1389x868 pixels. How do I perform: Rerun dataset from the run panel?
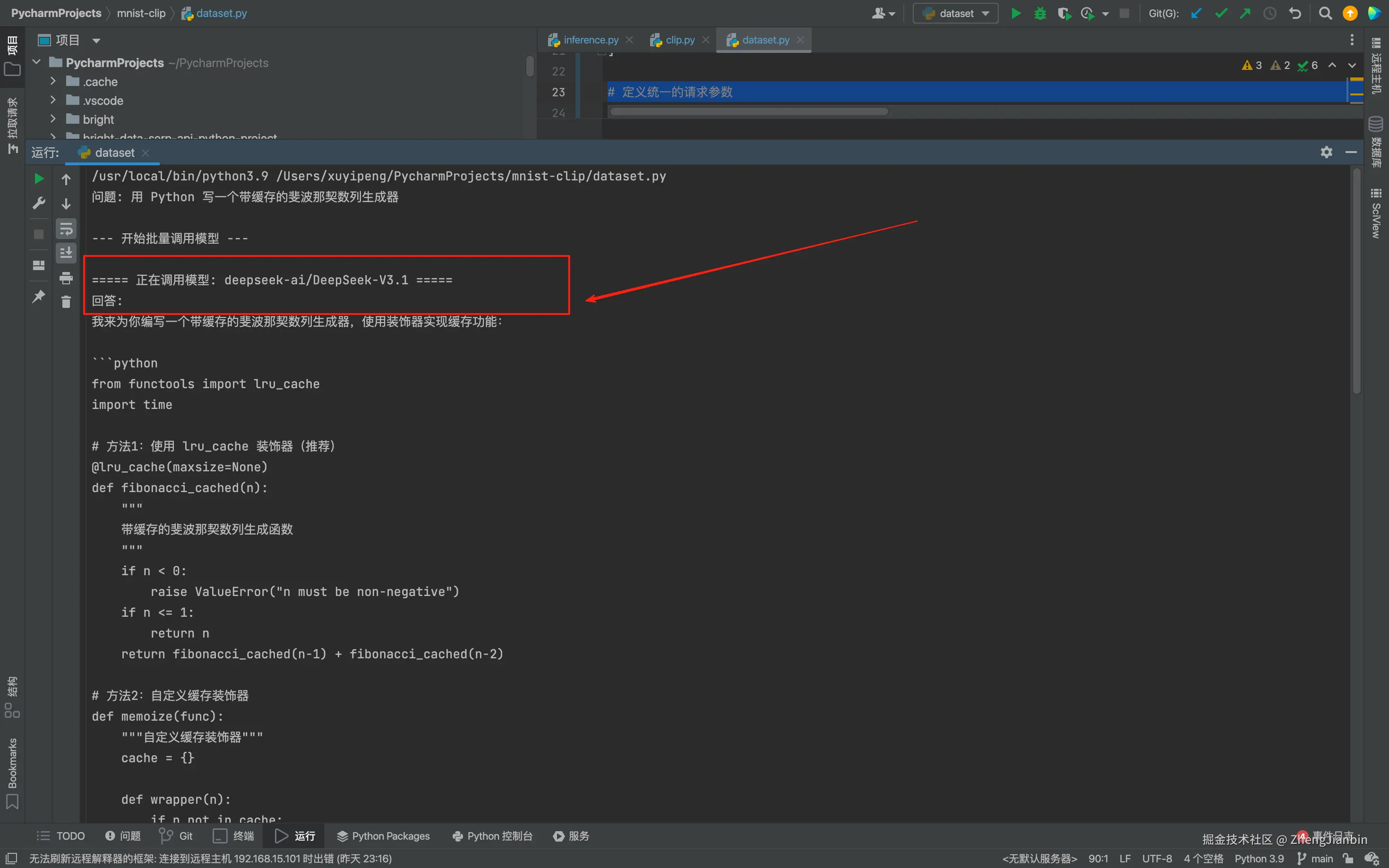[38, 179]
